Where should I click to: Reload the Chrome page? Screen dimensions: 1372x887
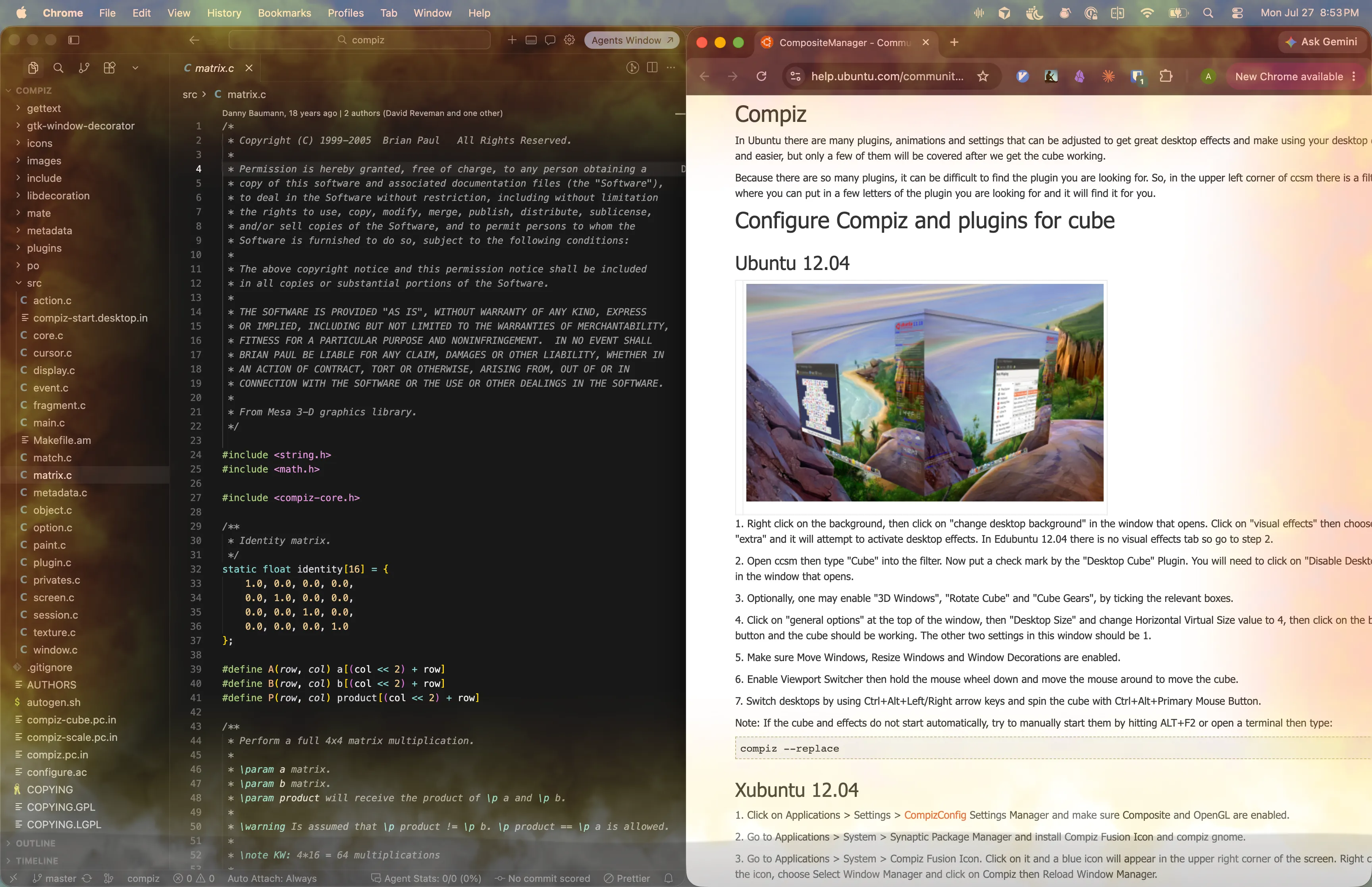(761, 76)
